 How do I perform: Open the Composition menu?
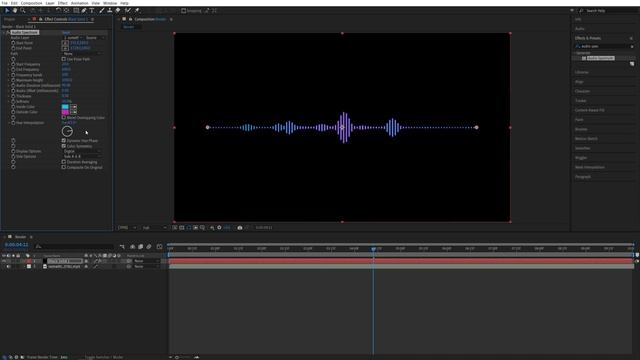click(x=31, y=3)
